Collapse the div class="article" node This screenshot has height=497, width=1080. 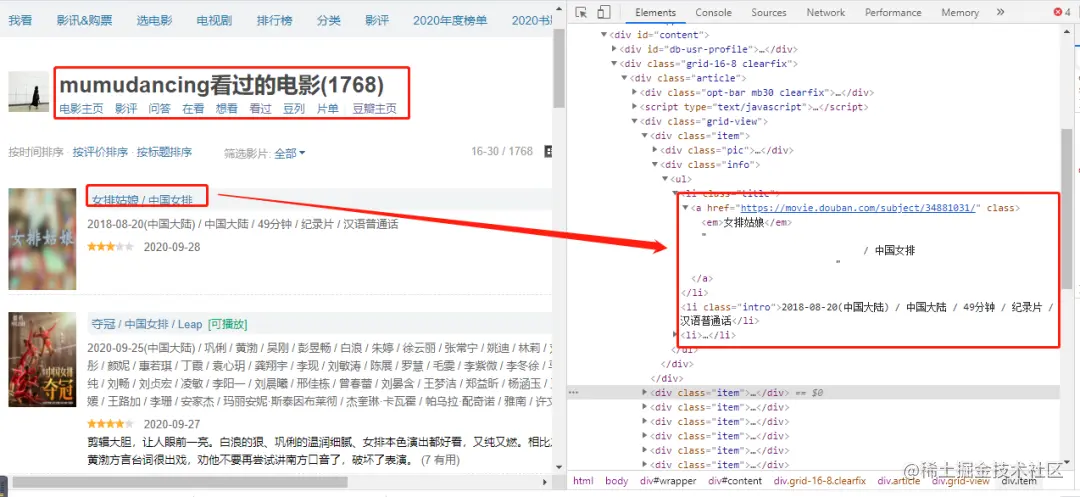(x=625, y=78)
